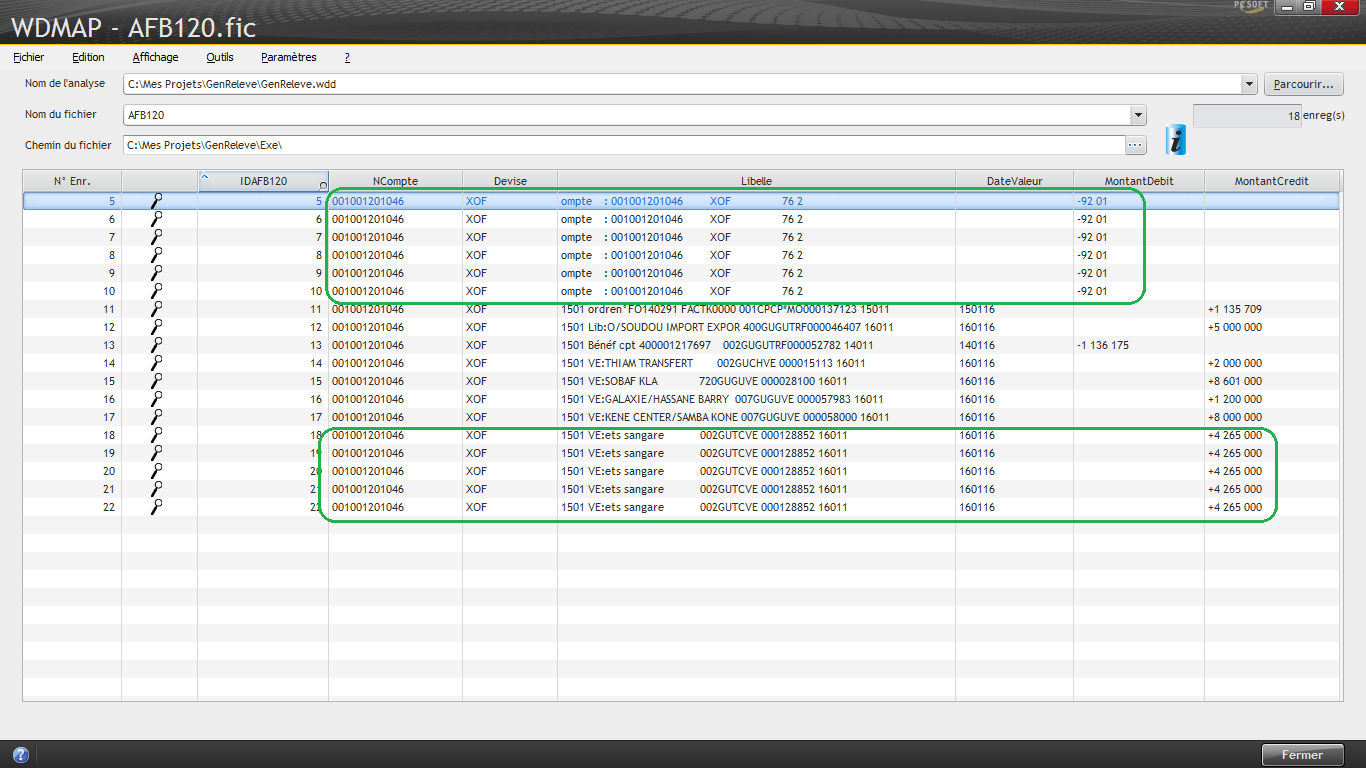Viewport: 1366px width, 768px height.
Task: Sort by IDAFB120 column header
Action: click(x=263, y=181)
